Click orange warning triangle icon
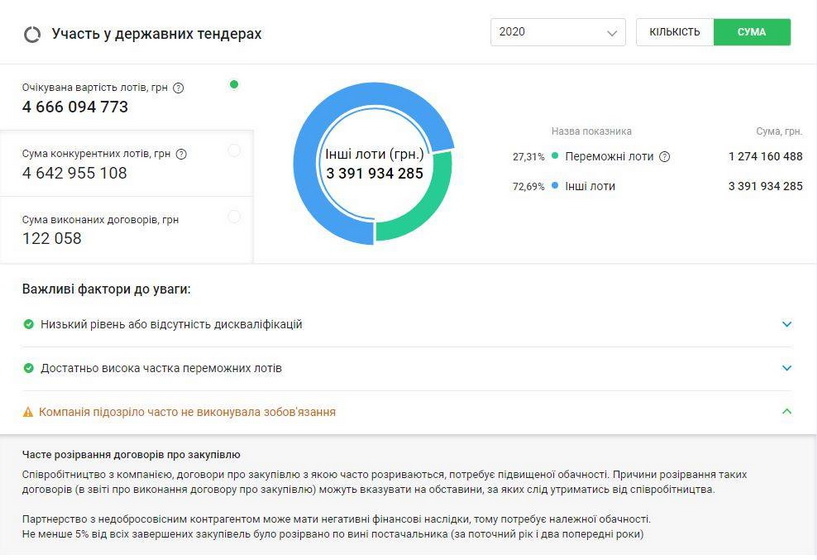Screen dimensions: 817x560 pos(28,412)
